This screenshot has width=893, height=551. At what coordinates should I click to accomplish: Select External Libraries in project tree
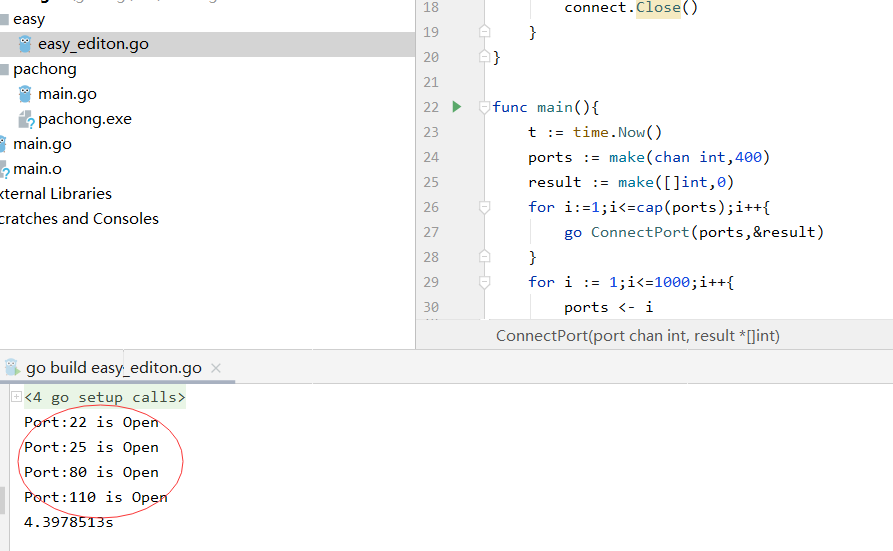[55, 194]
